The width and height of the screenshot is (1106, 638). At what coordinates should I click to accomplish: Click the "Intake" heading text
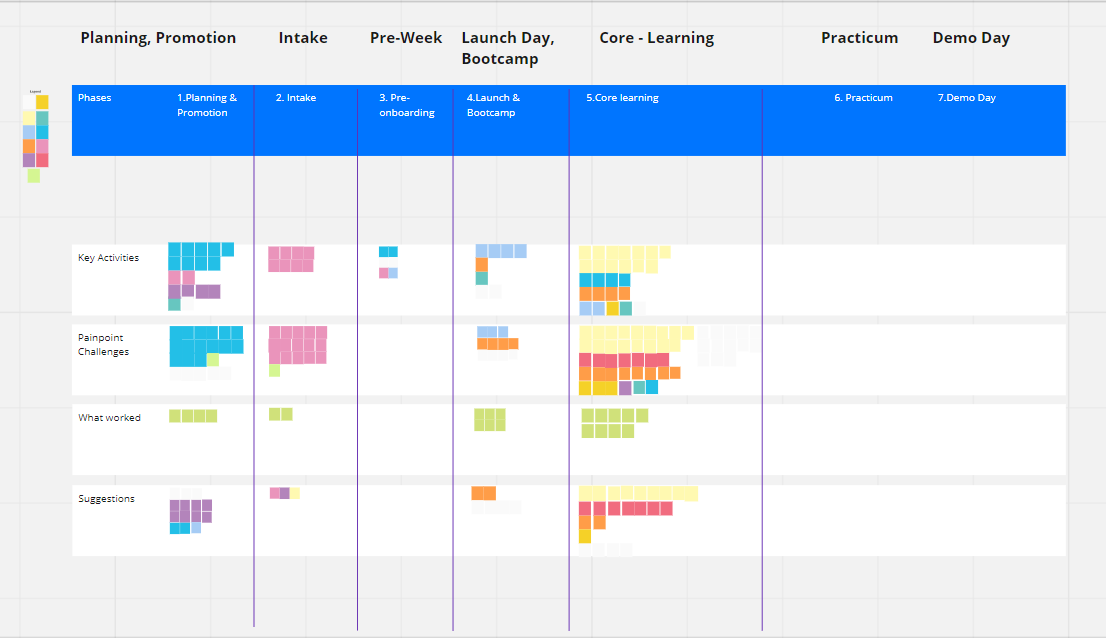pos(303,38)
